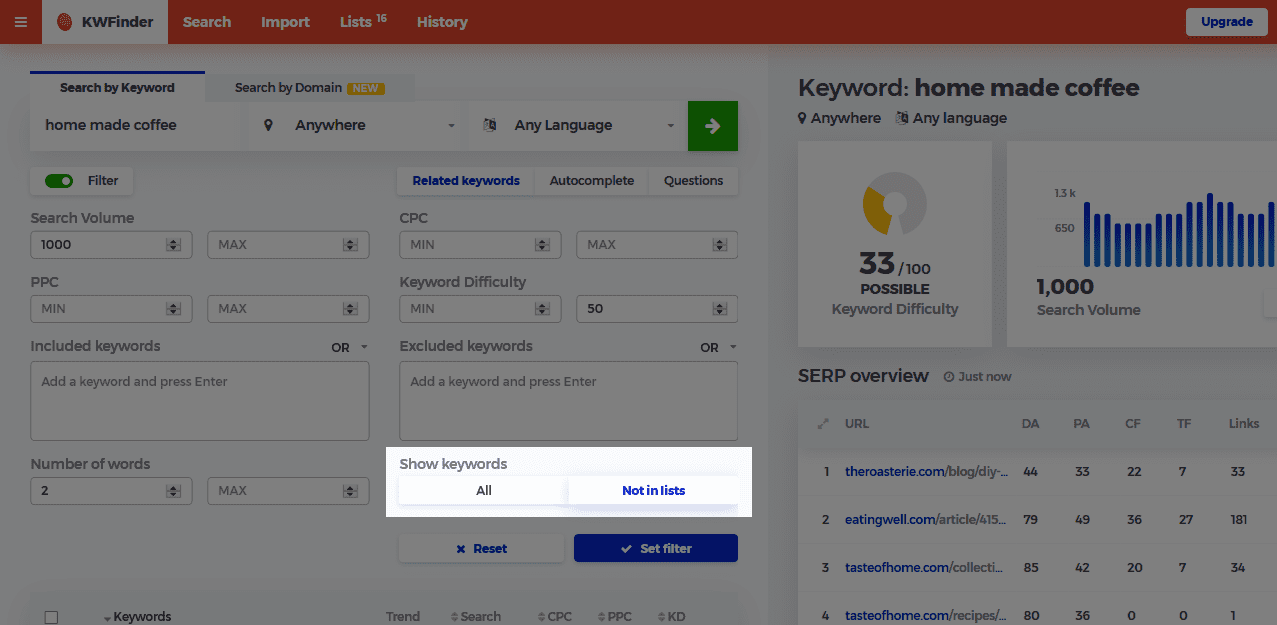Click the Keyword Difficulty MIN stepper
This screenshot has height=625, width=1277.
[x=542, y=309]
